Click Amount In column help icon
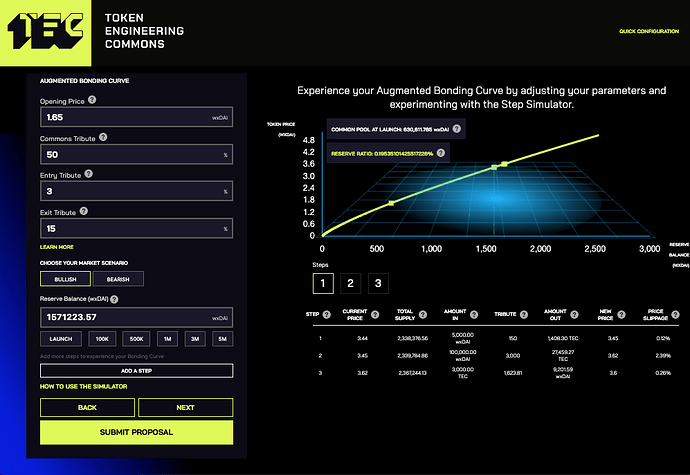The image size is (690, 475). (x=474, y=315)
